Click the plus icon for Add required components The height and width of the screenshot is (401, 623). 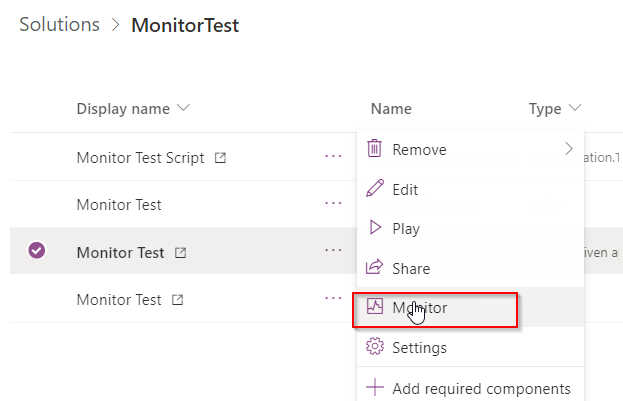tap(375, 387)
